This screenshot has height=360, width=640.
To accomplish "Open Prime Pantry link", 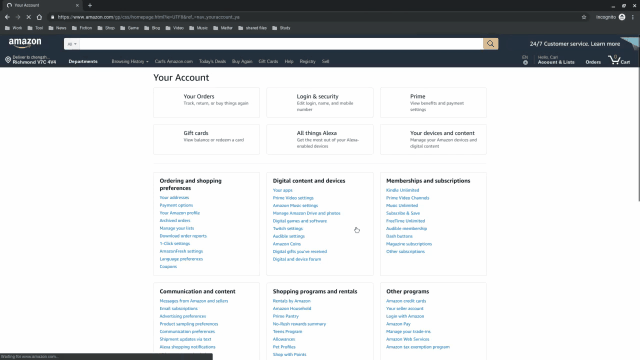I will (286, 316).
